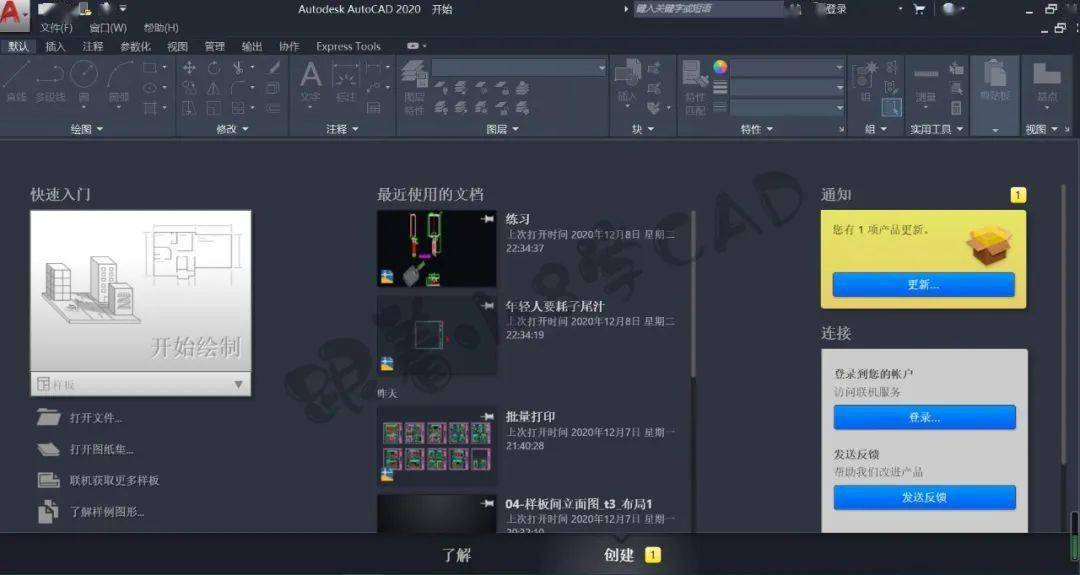Open the 文件(F) menu
Screen dimensions: 1080x575
point(56,28)
